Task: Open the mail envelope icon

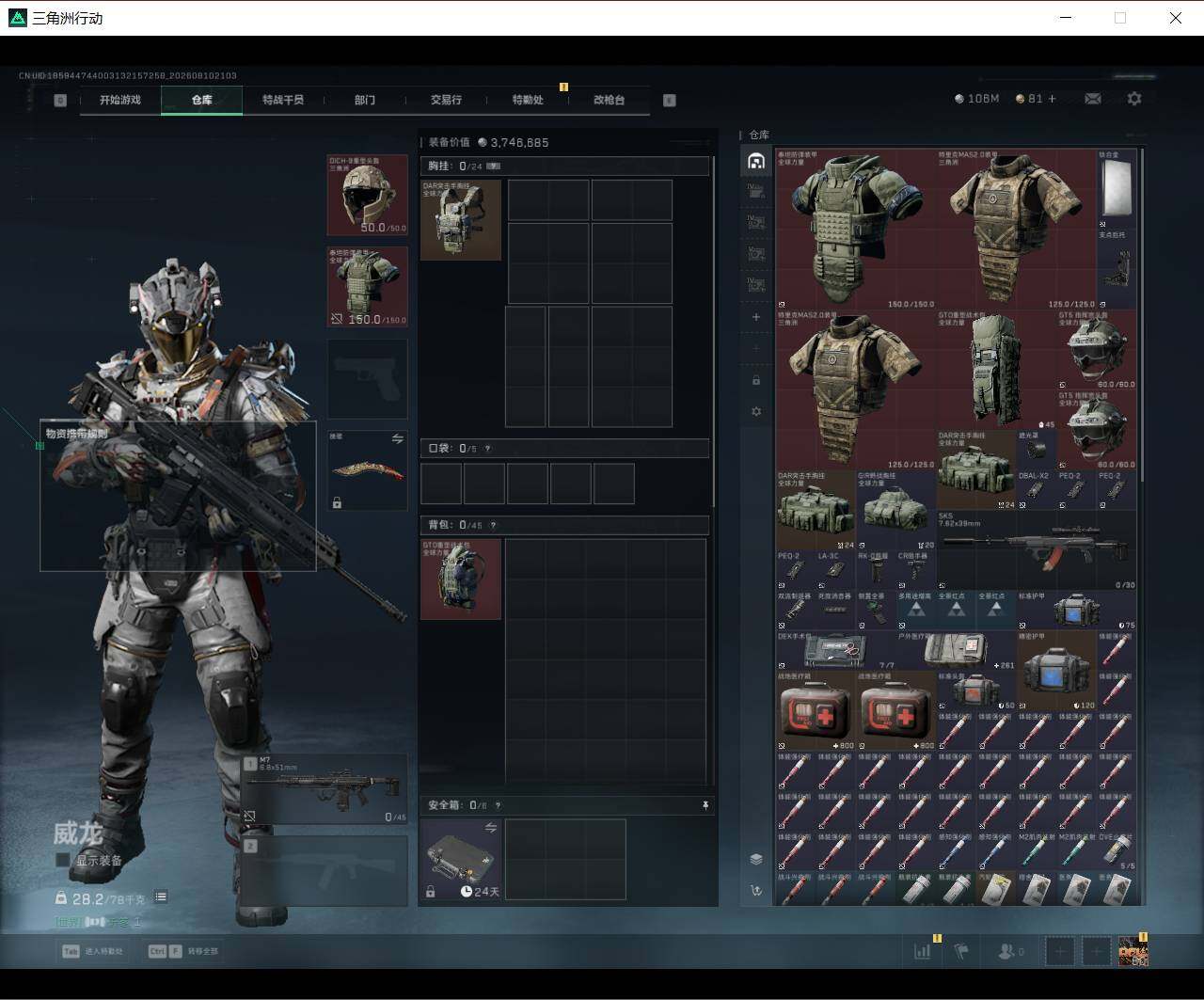Action: [x=1093, y=99]
